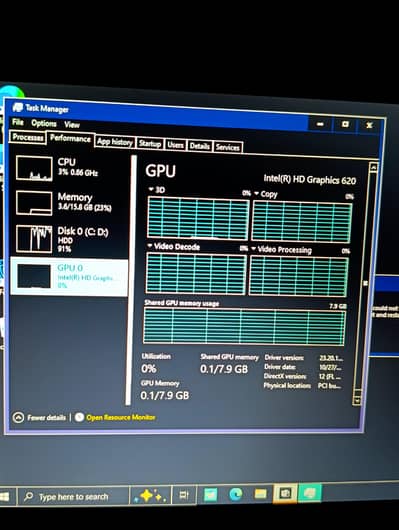Click the sparkle icon on taskbar

coord(150,496)
